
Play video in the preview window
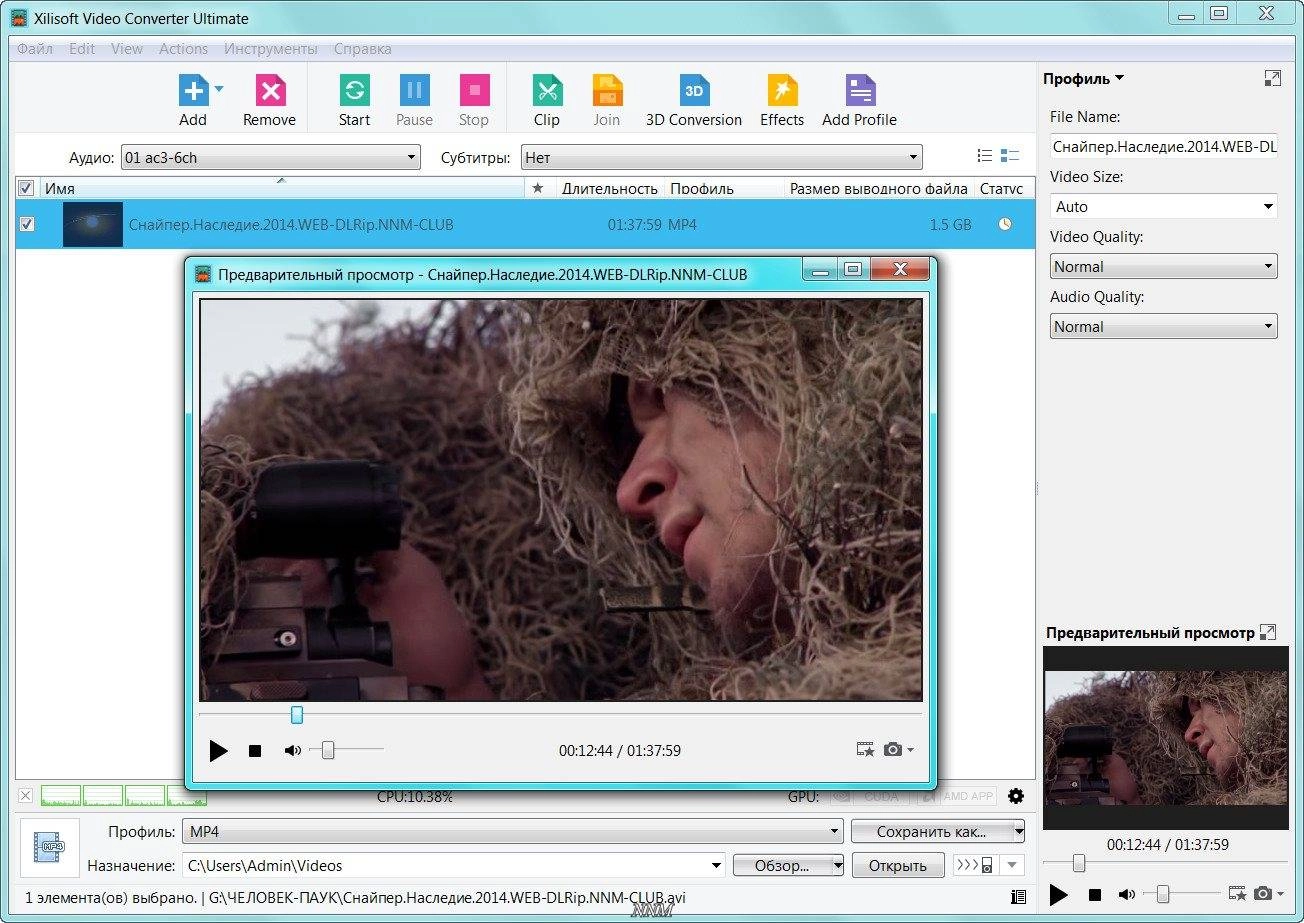point(218,750)
